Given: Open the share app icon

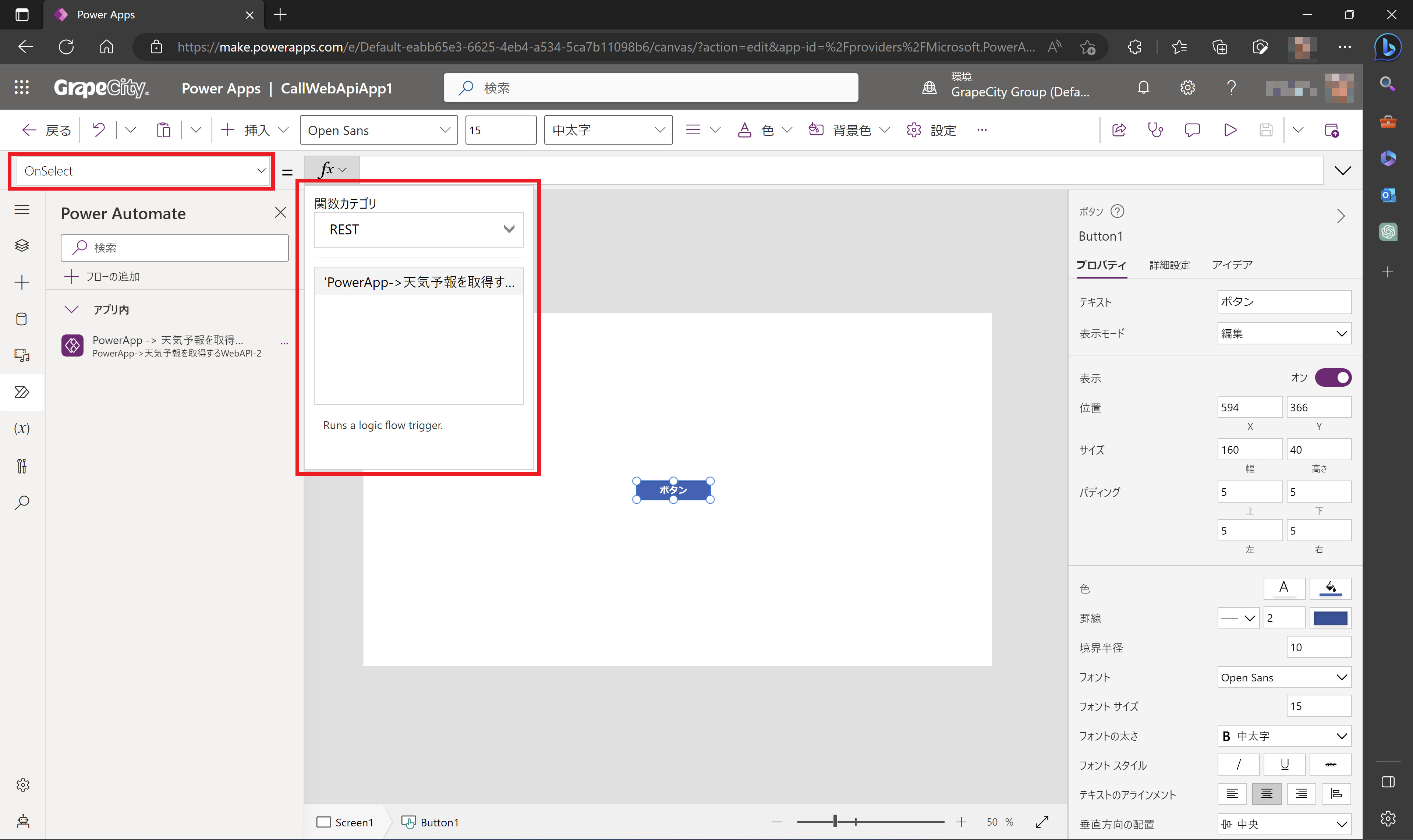Looking at the screenshot, I should [1119, 130].
